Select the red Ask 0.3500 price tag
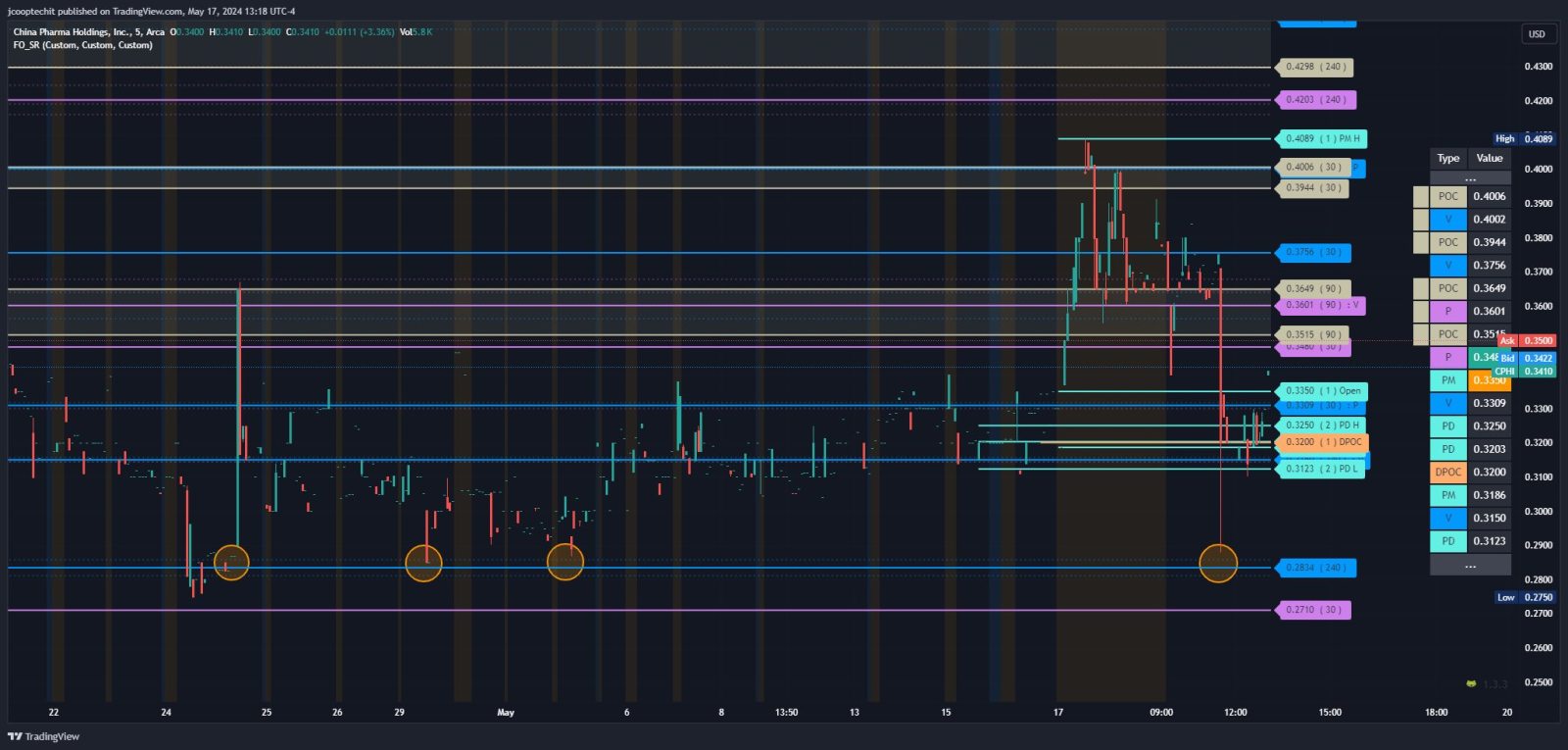Image resolution: width=1568 pixels, height=750 pixels. 1525,341
